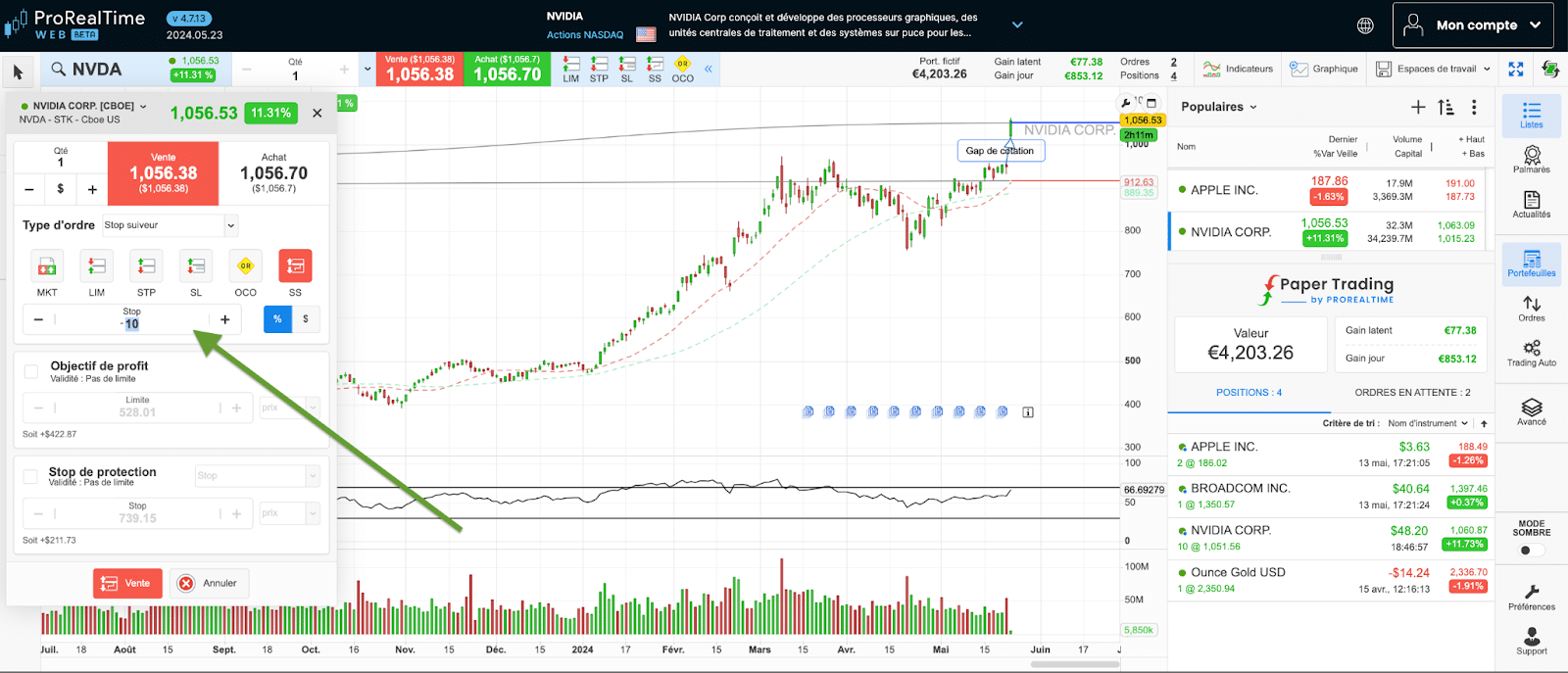
Task: Pick STP order icon in top toolbar
Action: click(599, 69)
